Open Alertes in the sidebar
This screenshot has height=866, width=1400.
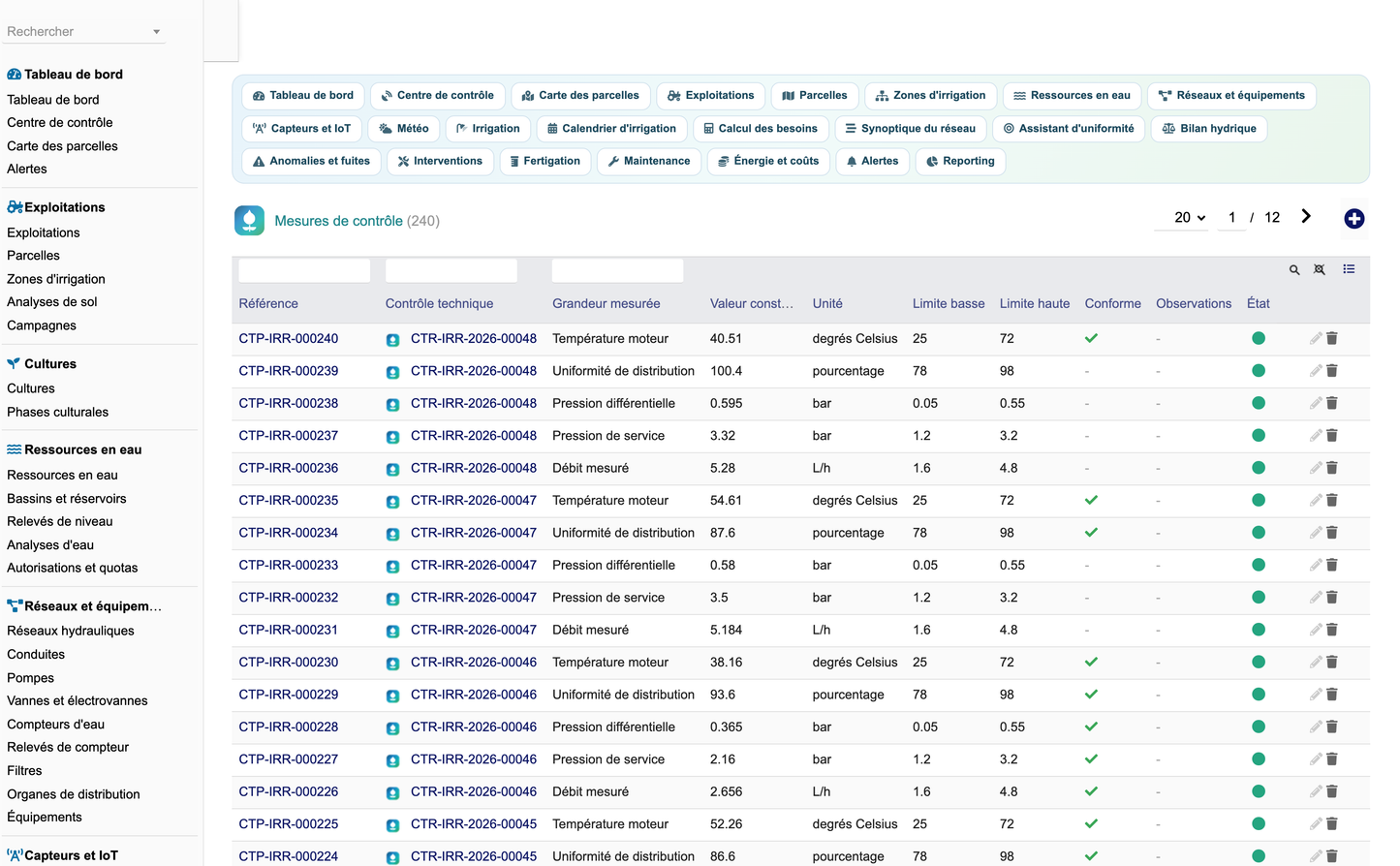(27, 169)
